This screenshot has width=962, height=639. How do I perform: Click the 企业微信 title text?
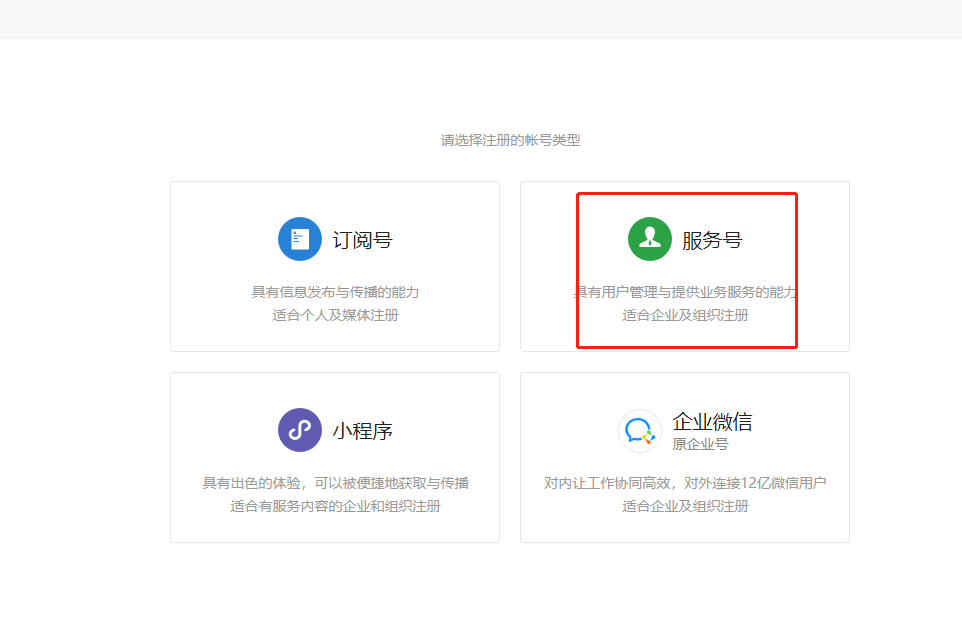pos(716,422)
